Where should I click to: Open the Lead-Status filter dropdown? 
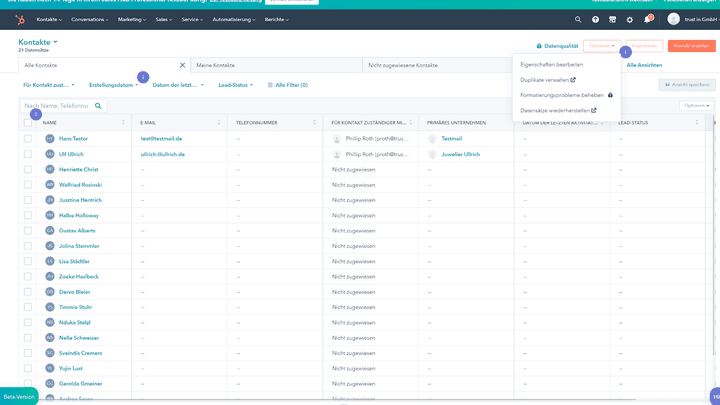pos(236,85)
